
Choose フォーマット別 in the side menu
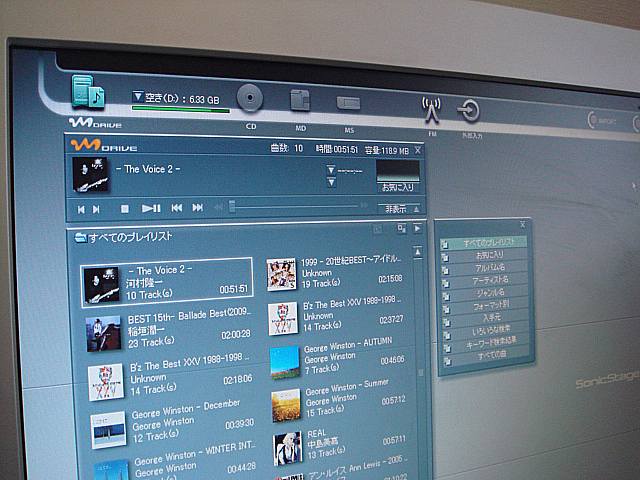coord(486,305)
